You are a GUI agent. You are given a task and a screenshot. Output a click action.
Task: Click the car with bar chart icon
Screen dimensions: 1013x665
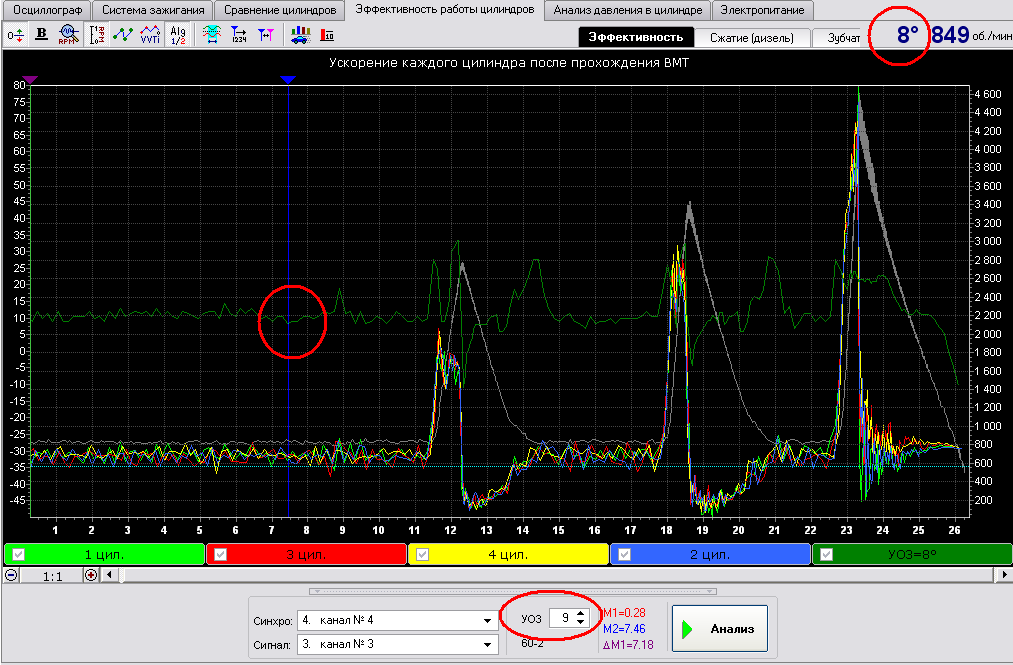pos(300,35)
